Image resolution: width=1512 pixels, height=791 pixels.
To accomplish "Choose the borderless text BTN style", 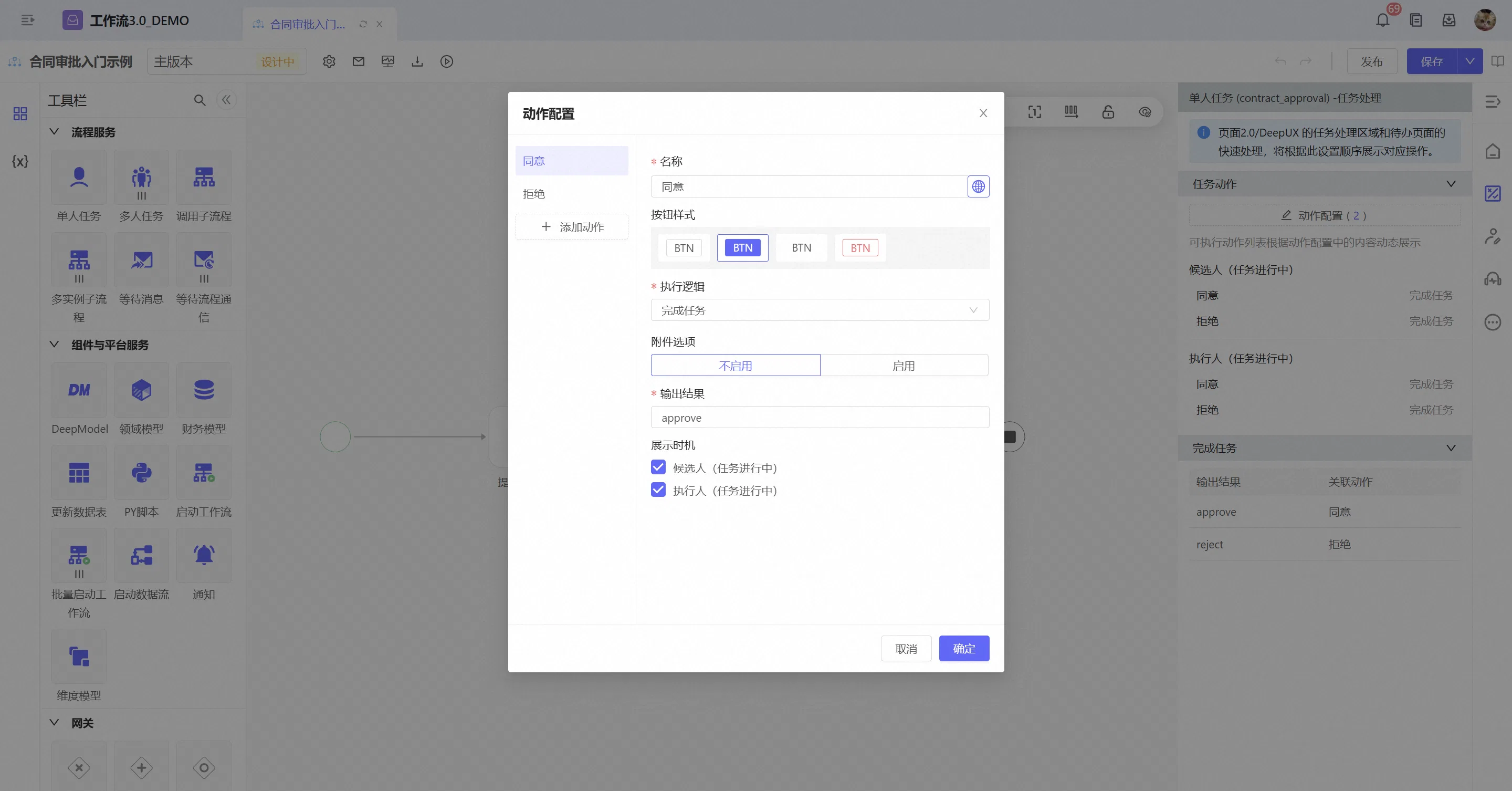I will [x=801, y=248].
